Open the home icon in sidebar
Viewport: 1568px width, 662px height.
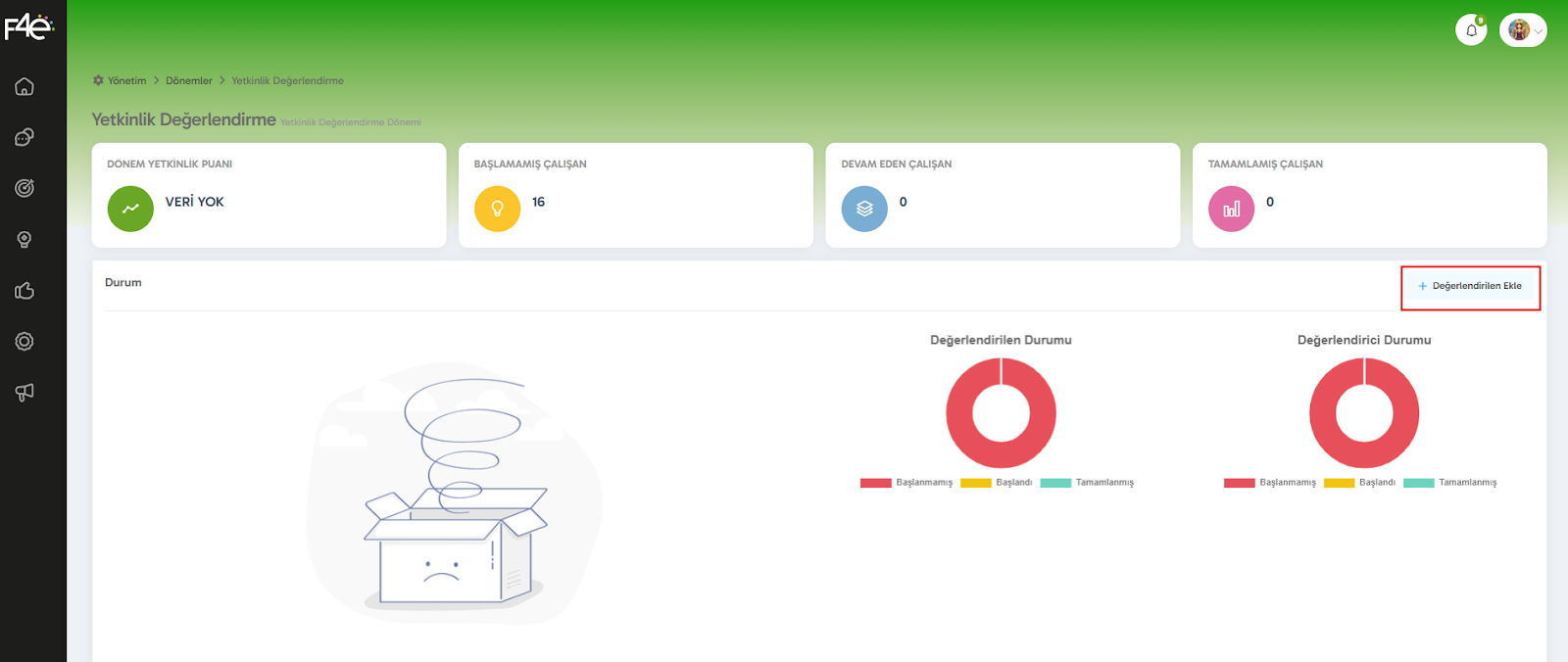(x=24, y=87)
